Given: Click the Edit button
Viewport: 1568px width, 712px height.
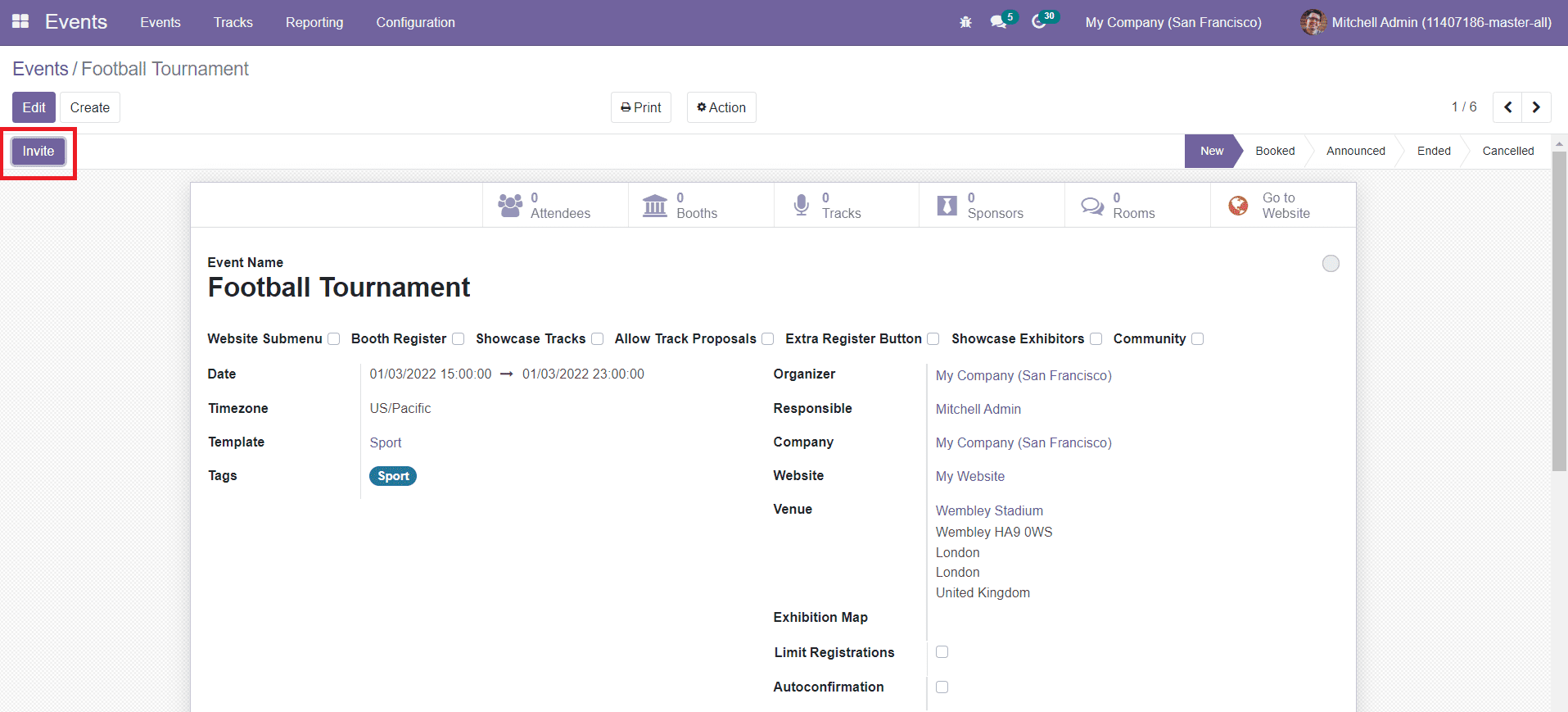Looking at the screenshot, I should (34, 107).
